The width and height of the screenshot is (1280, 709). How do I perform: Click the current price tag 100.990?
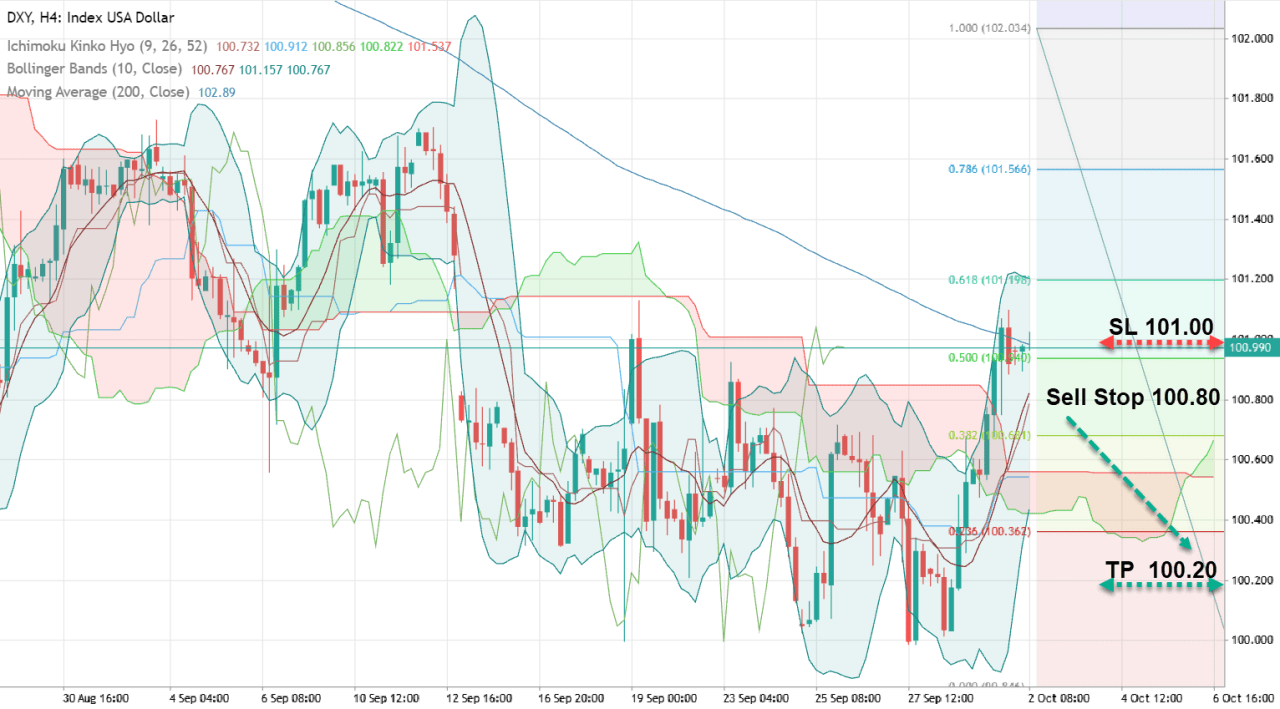[1252, 347]
